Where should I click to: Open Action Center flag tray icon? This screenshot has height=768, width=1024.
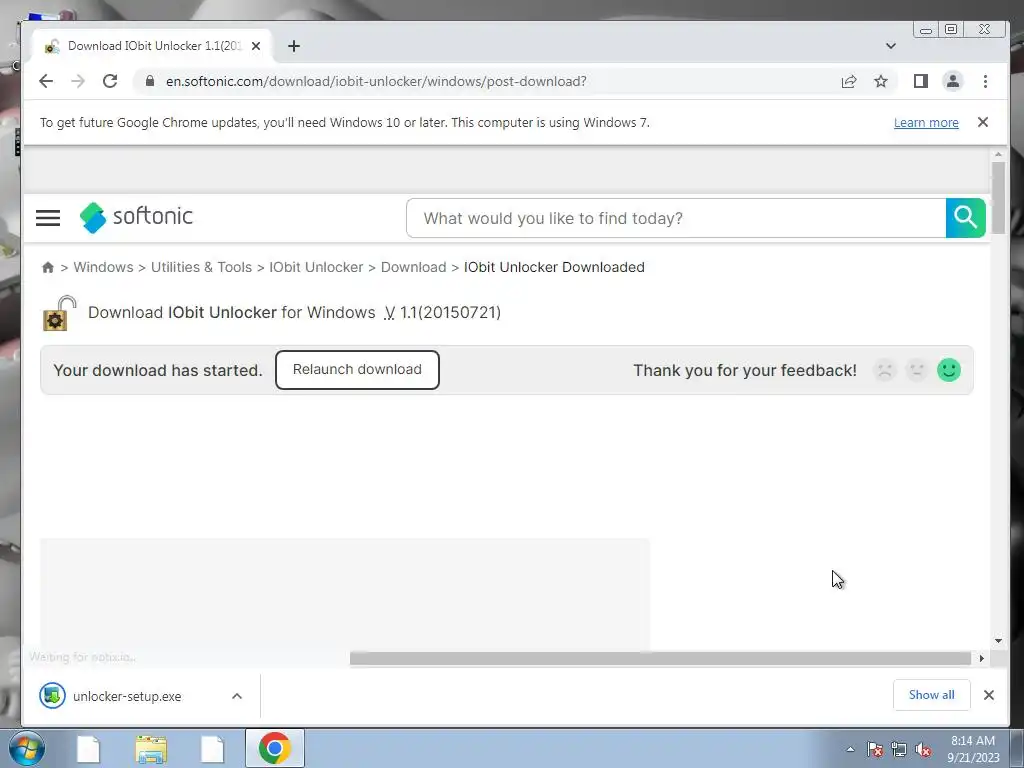pos(875,750)
